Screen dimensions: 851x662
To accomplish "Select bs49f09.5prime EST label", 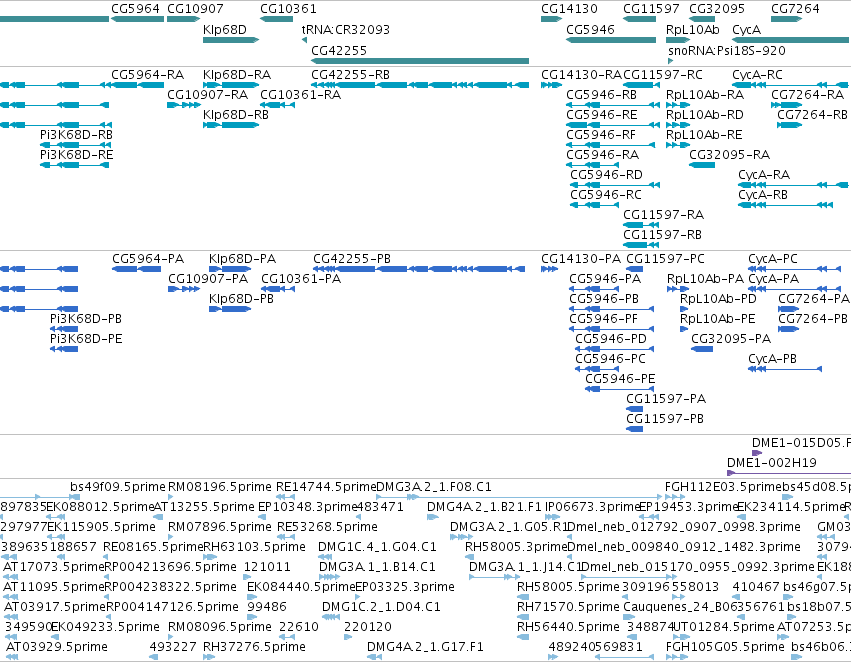I will [x=118, y=487].
